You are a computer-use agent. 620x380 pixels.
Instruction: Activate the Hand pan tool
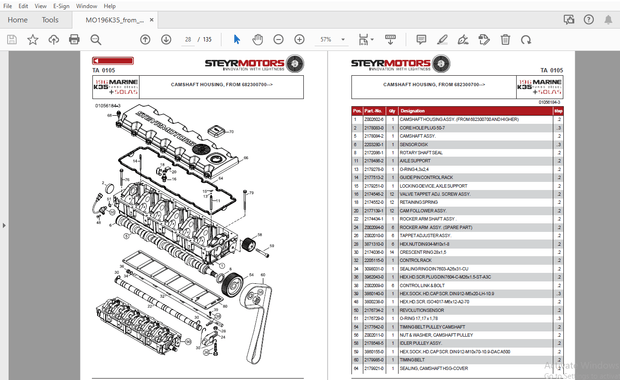click(257, 40)
